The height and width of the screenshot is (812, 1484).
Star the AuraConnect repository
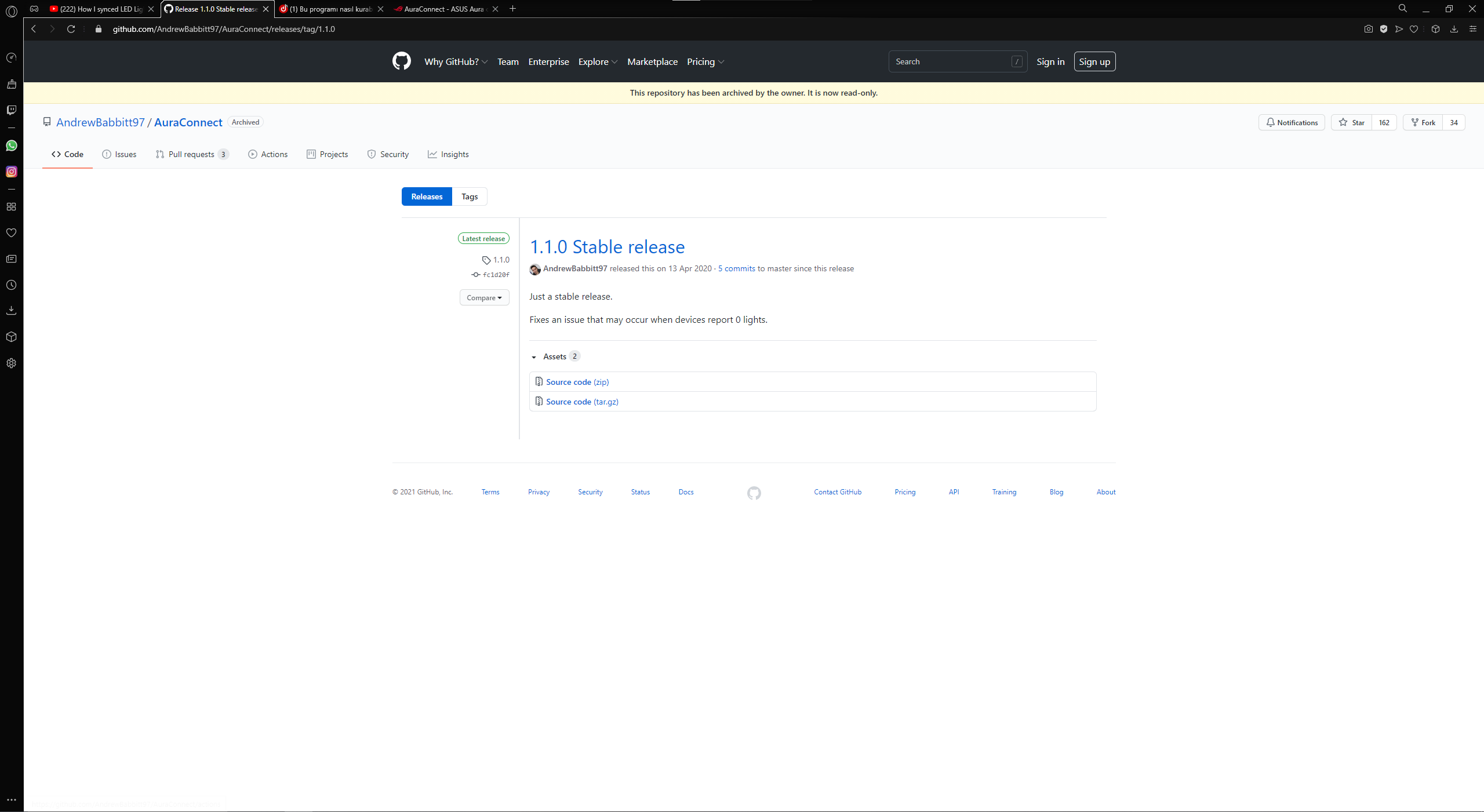(1352, 122)
